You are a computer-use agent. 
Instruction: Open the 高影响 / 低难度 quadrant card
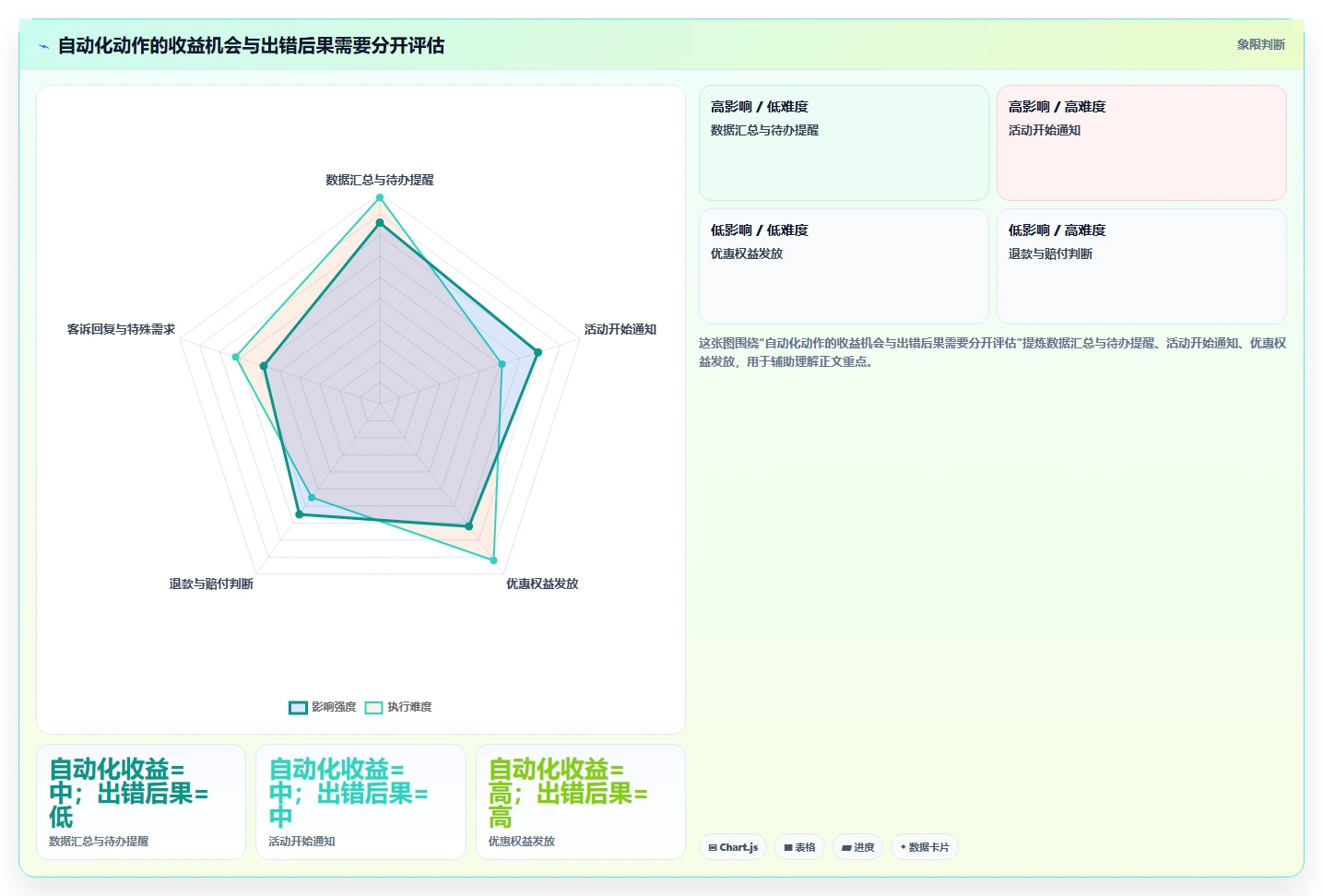click(x=844, y=143)
